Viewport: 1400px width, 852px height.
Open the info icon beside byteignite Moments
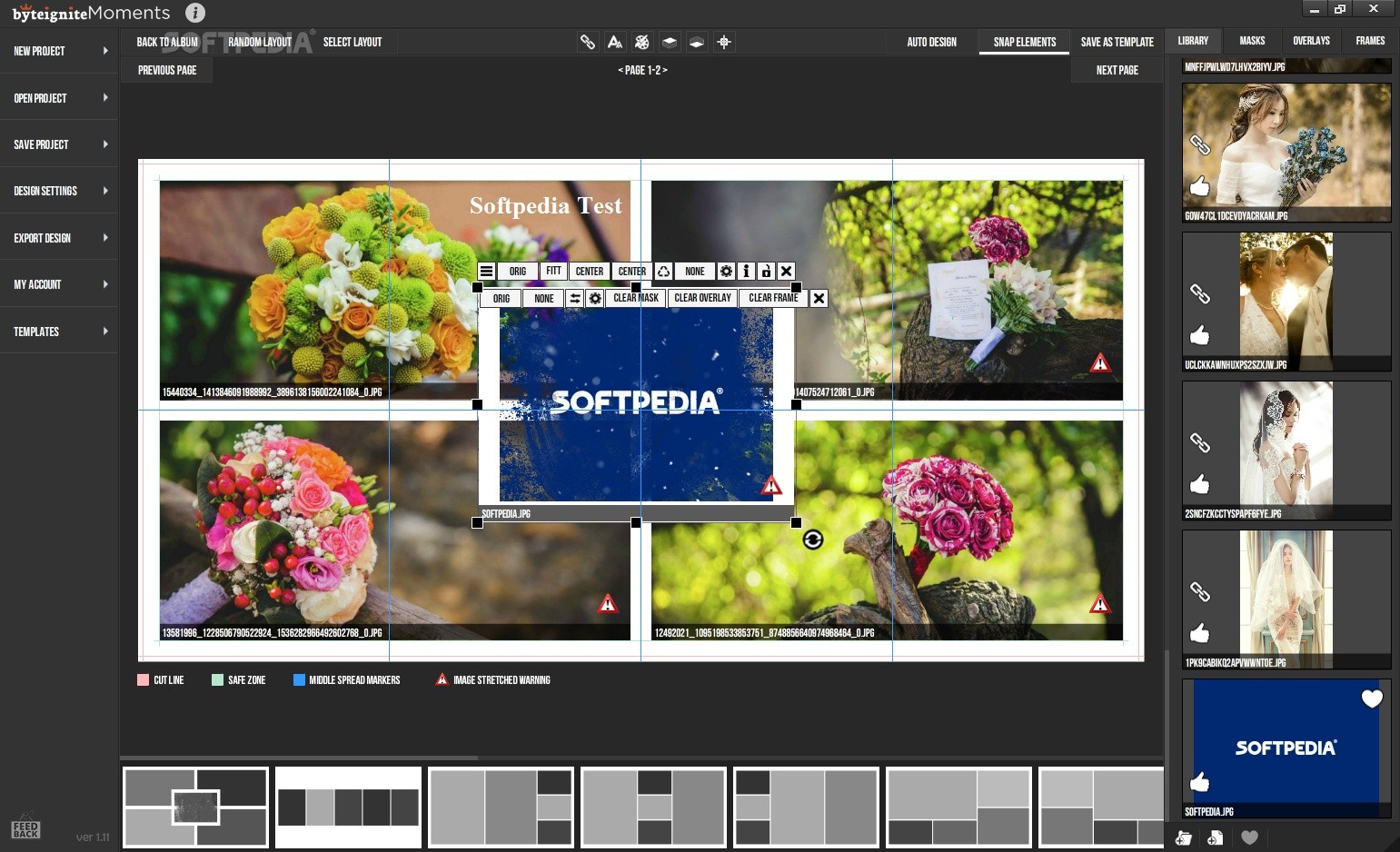click(194, 13)
